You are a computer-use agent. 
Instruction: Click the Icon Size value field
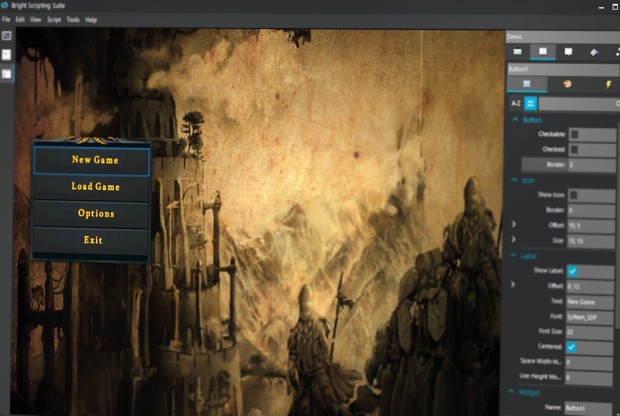[x=590, y=240]
